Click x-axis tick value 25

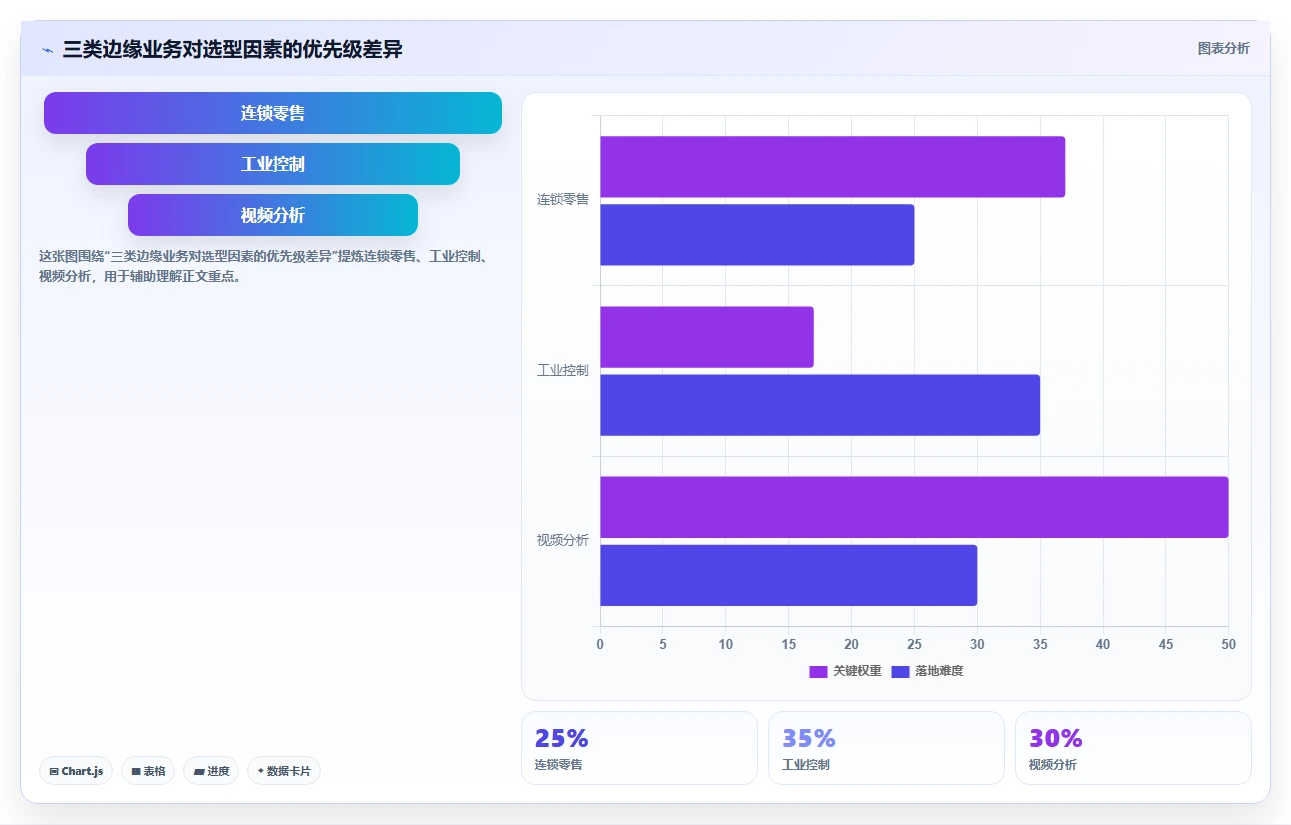pyautogui.click(x=914, y=645)
